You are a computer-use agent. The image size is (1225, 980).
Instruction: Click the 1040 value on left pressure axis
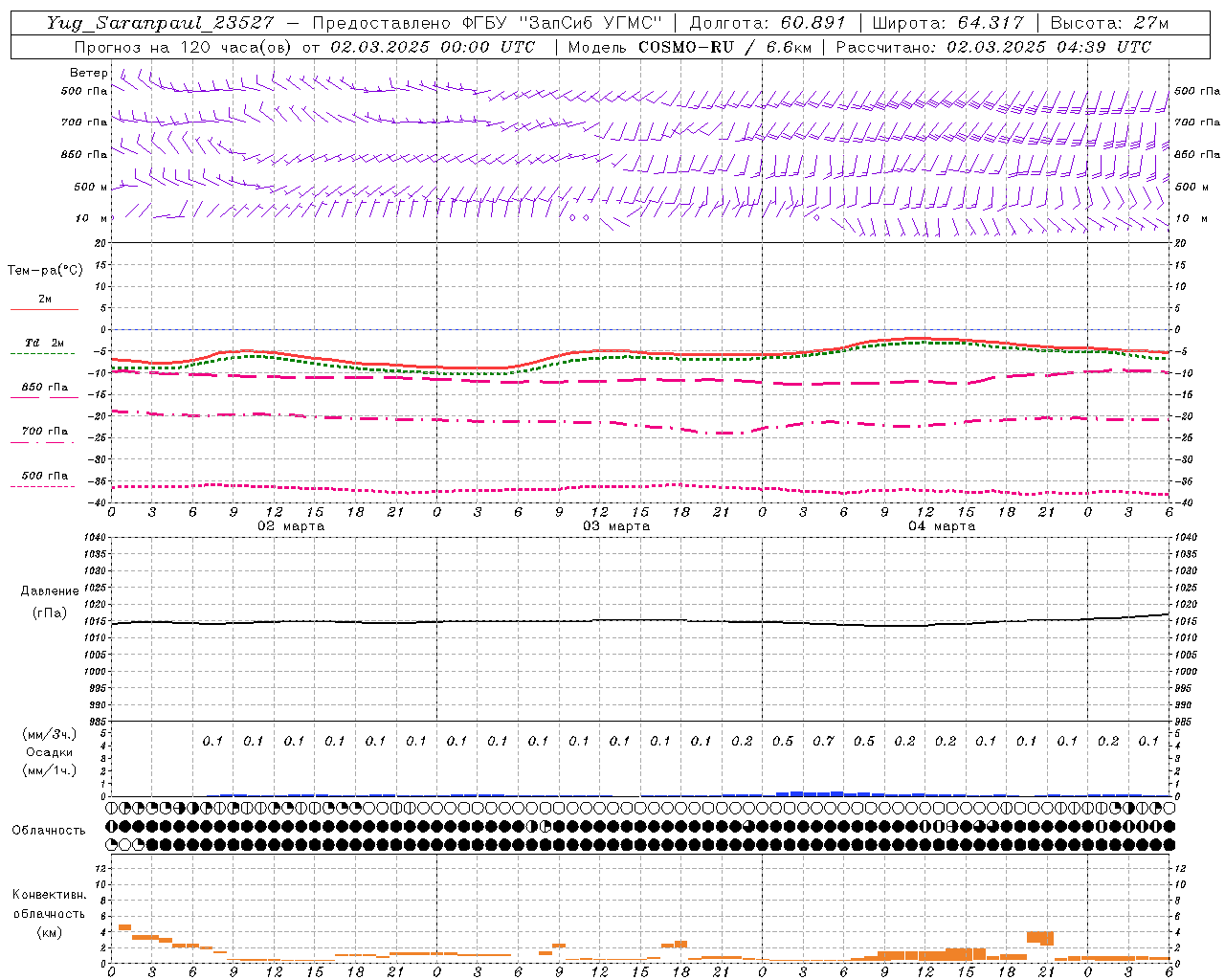click(x=94, y=538)
